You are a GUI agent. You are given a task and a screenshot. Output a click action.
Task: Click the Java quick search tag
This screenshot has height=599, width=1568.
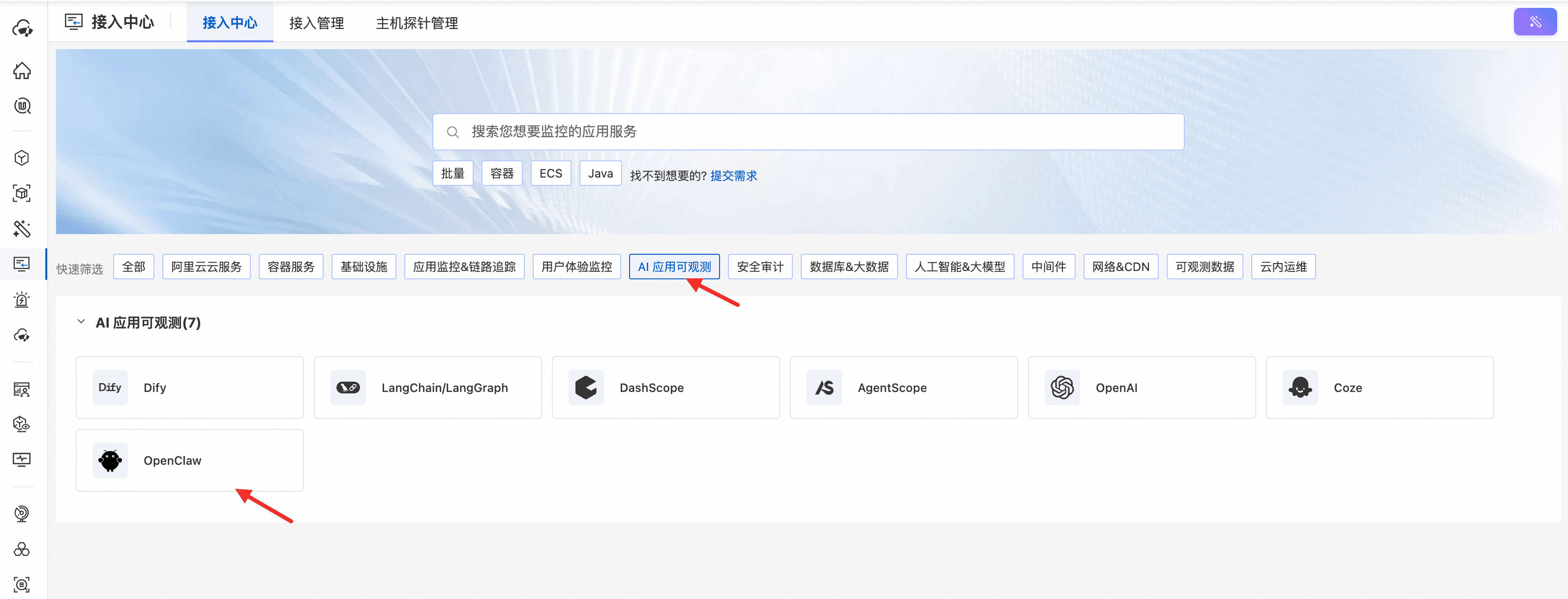600,174
